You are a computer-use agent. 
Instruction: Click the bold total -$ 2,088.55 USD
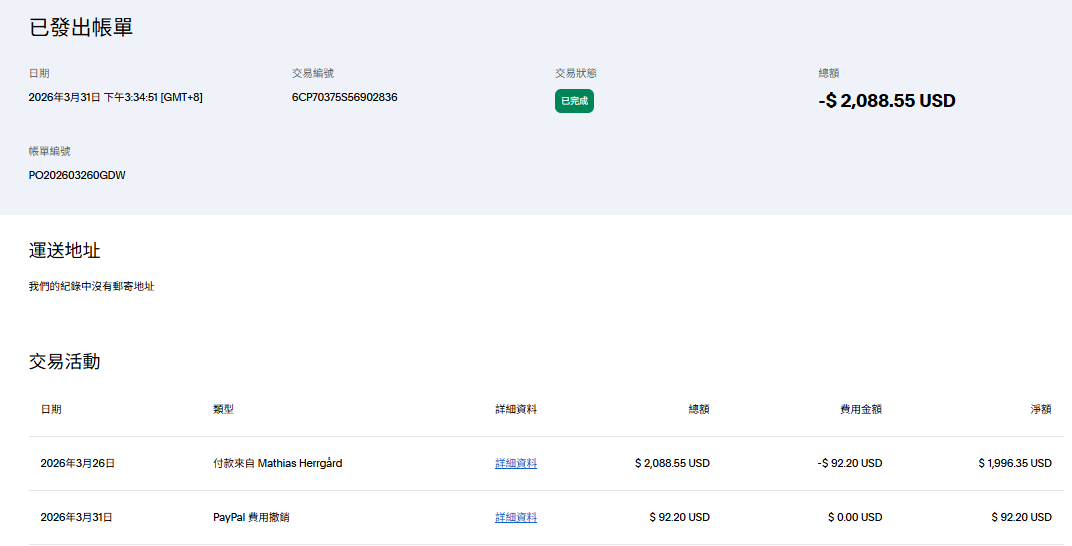click(886, 101)
